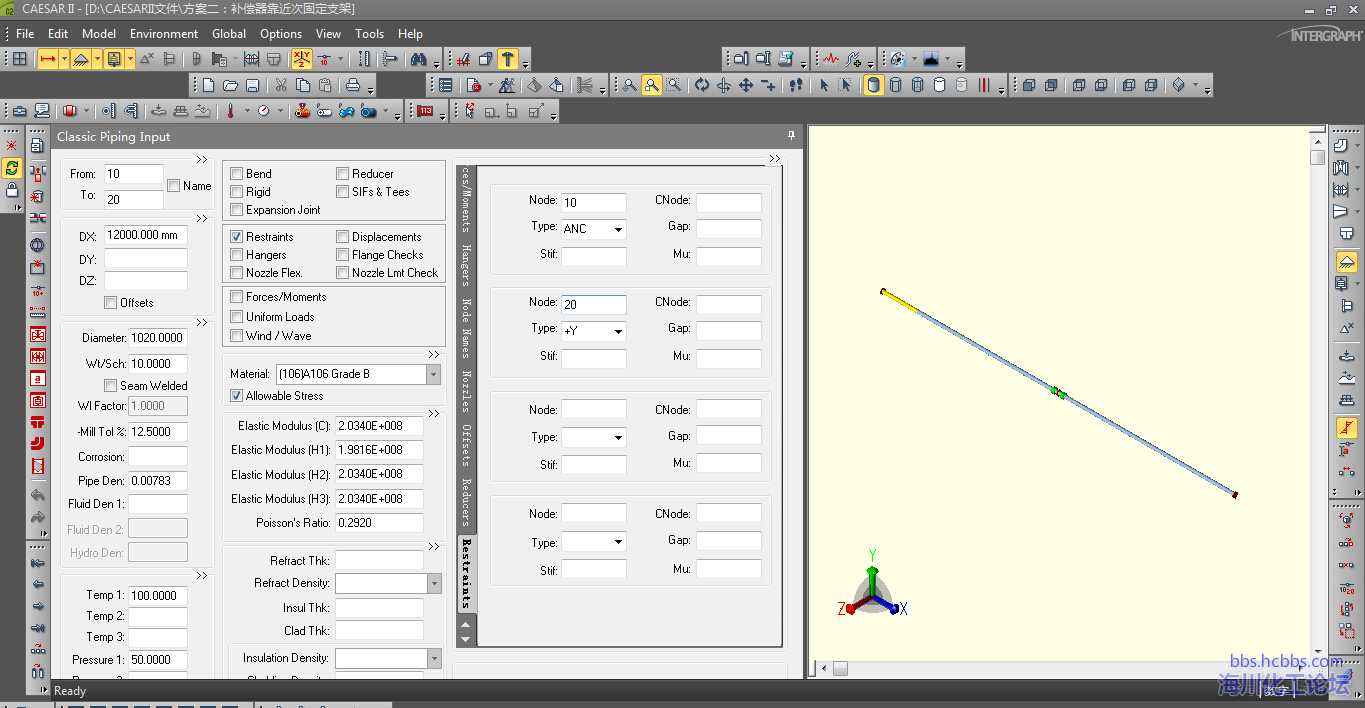This screenshot has width=1365, height=708.
Task: Click the pin icon on Classic Piping Input panel
Action: click(791, 135)
